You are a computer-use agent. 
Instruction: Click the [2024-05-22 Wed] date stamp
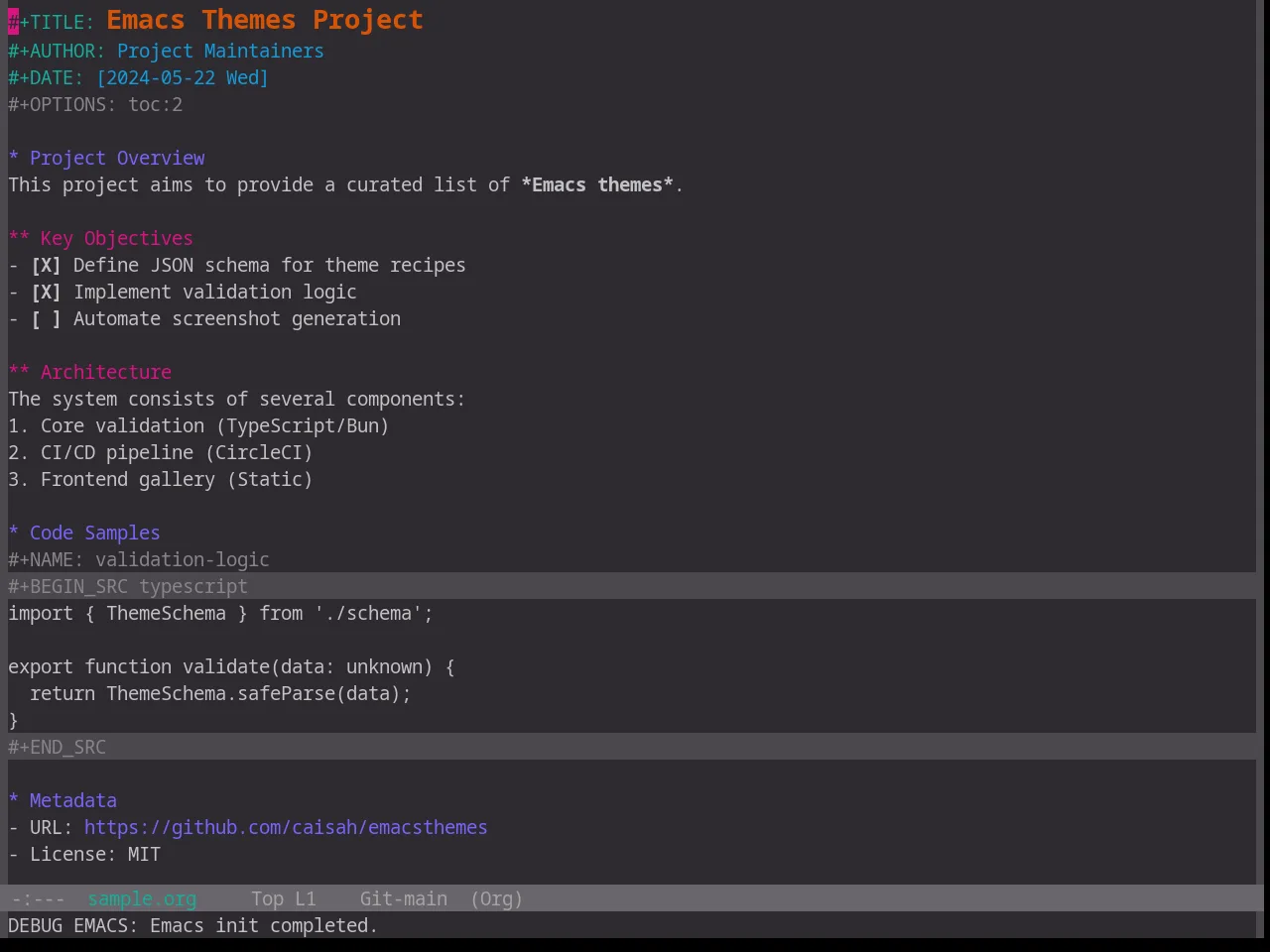[183, 78]
